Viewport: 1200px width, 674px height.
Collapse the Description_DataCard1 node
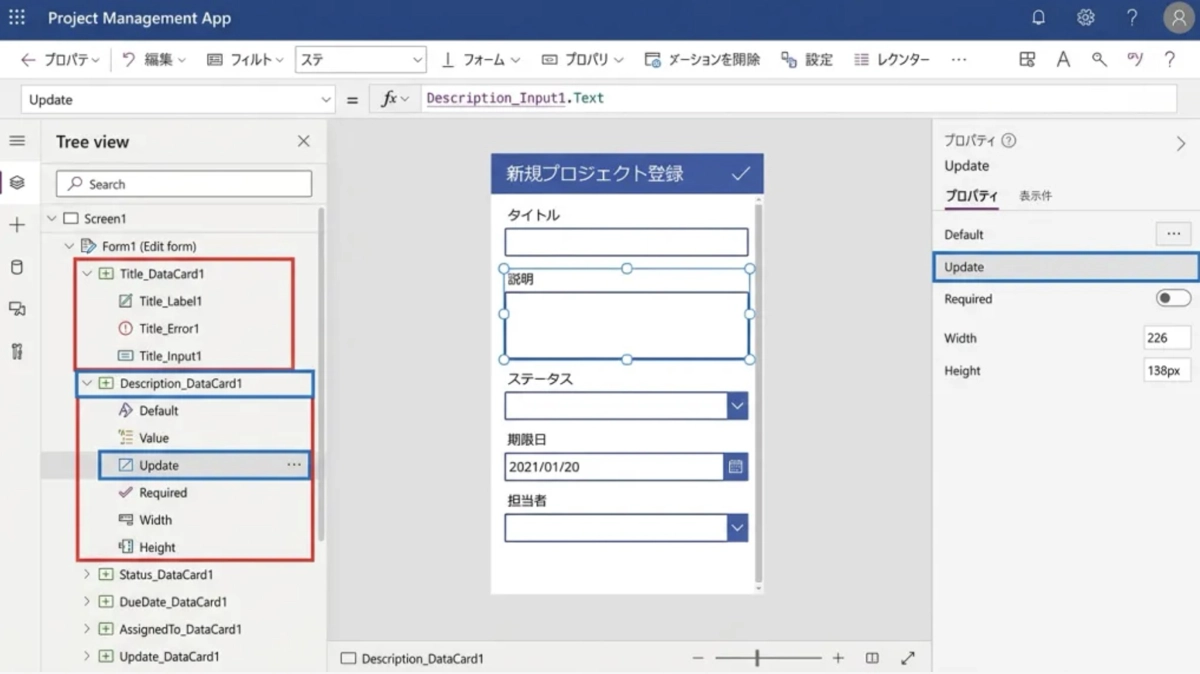(x=87, y=383)
